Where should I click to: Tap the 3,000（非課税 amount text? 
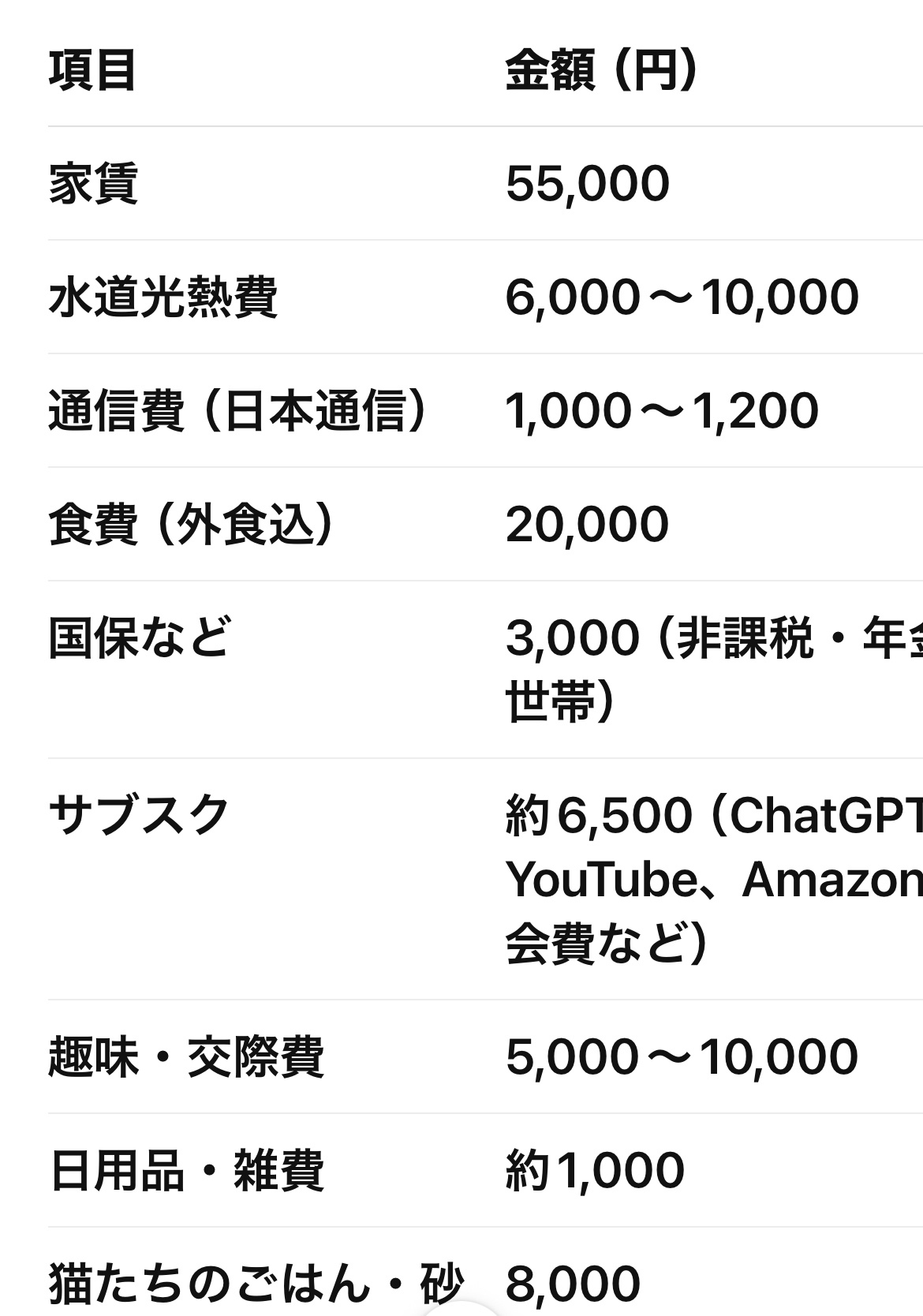[658, 637]
